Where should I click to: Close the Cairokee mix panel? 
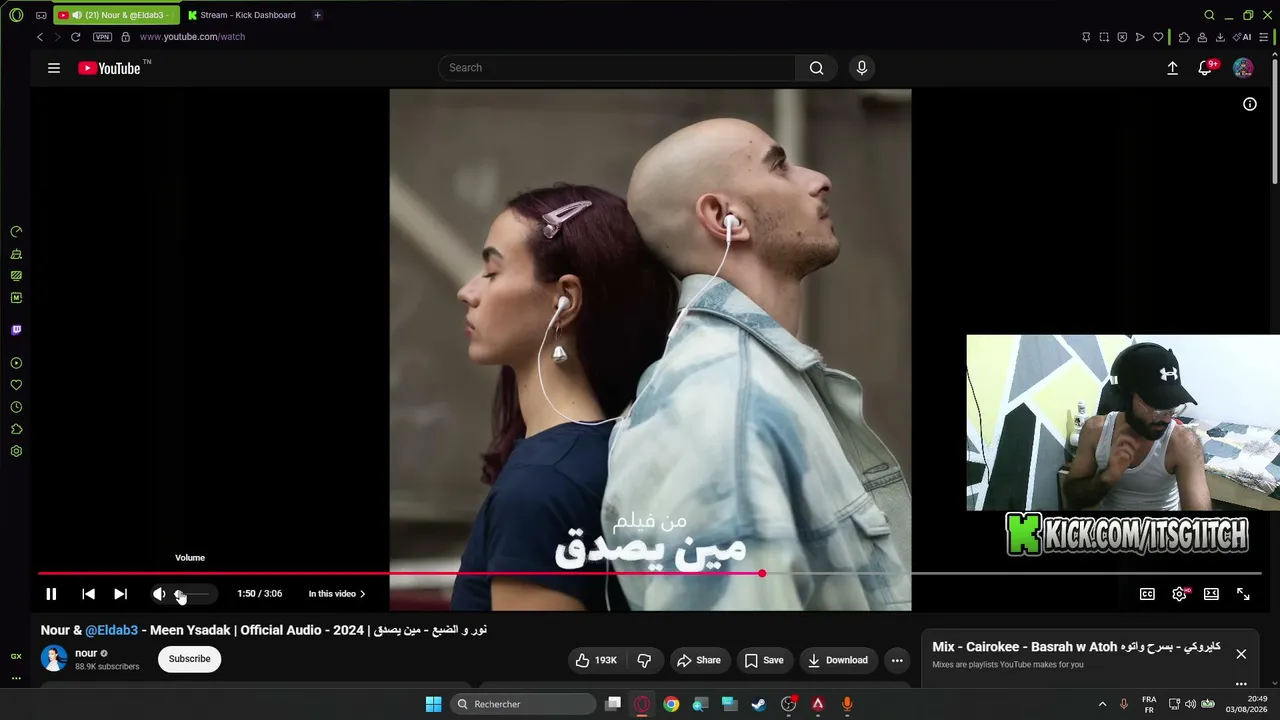(1241, 654)
